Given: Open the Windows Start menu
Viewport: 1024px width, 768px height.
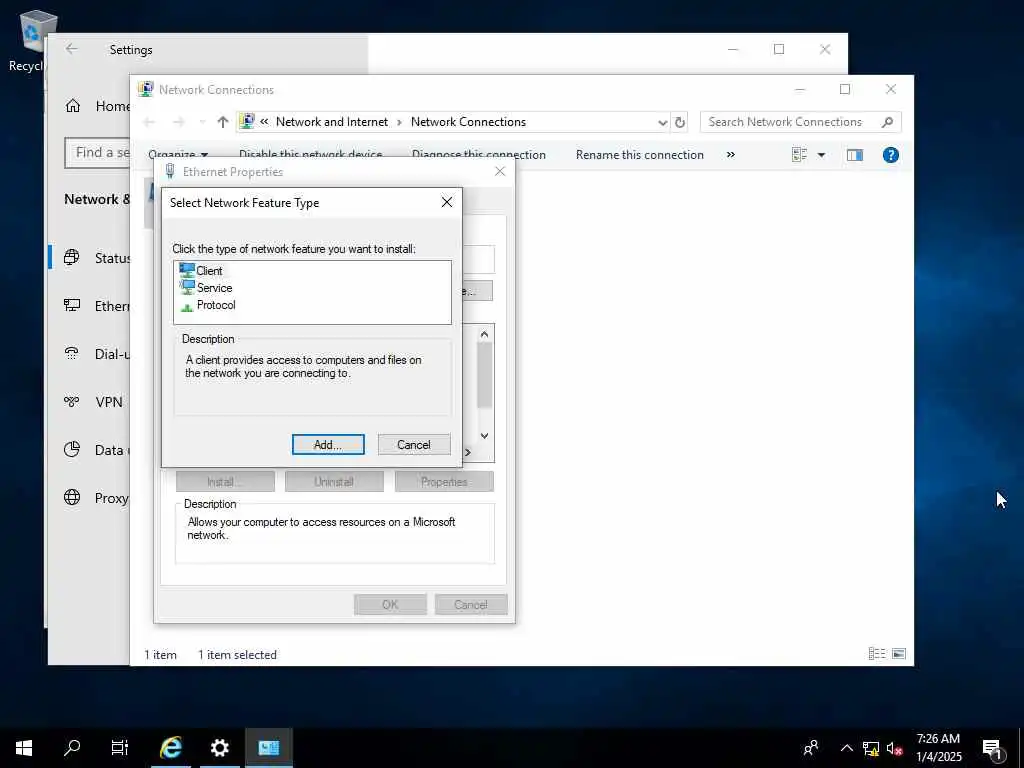Looking at the screenshot, I should pyautogui.click(x=24, y=748).
